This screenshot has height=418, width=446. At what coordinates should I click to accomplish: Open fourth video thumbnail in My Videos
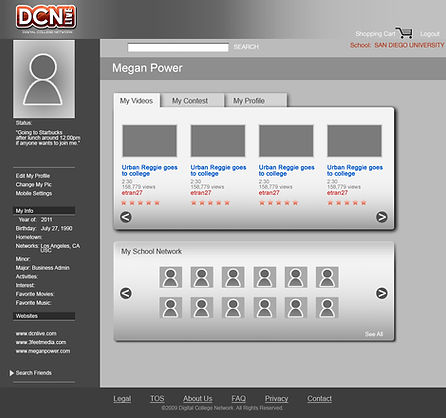(354, 141)
